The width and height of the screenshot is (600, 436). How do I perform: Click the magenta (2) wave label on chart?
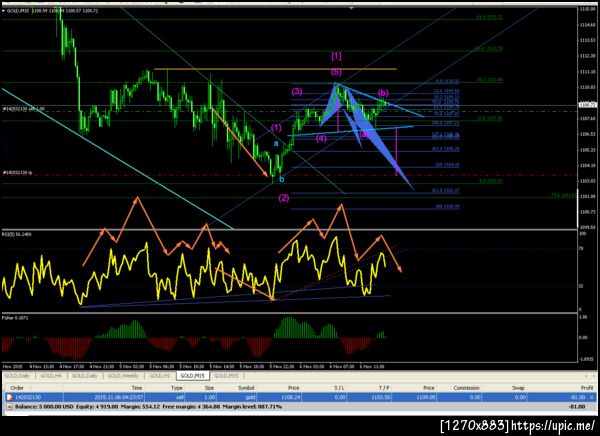click(x=284, y=198)
